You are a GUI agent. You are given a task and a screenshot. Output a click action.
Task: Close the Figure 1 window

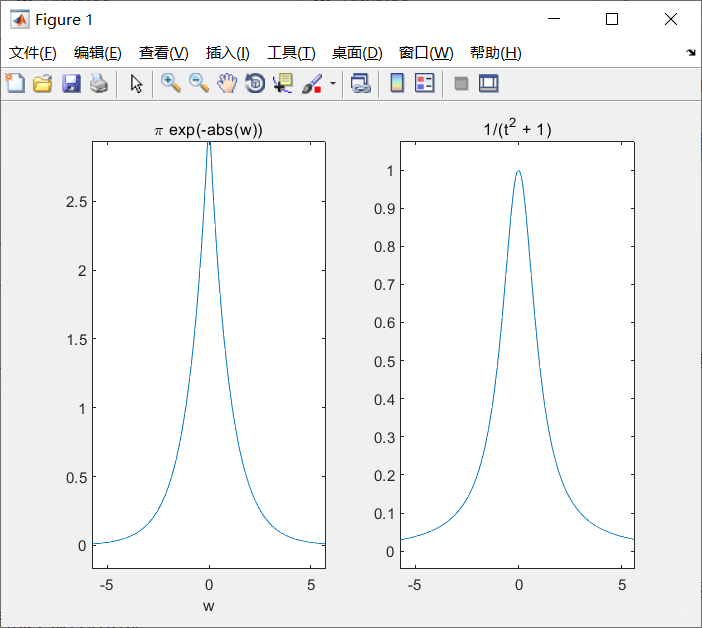[671, 19]
